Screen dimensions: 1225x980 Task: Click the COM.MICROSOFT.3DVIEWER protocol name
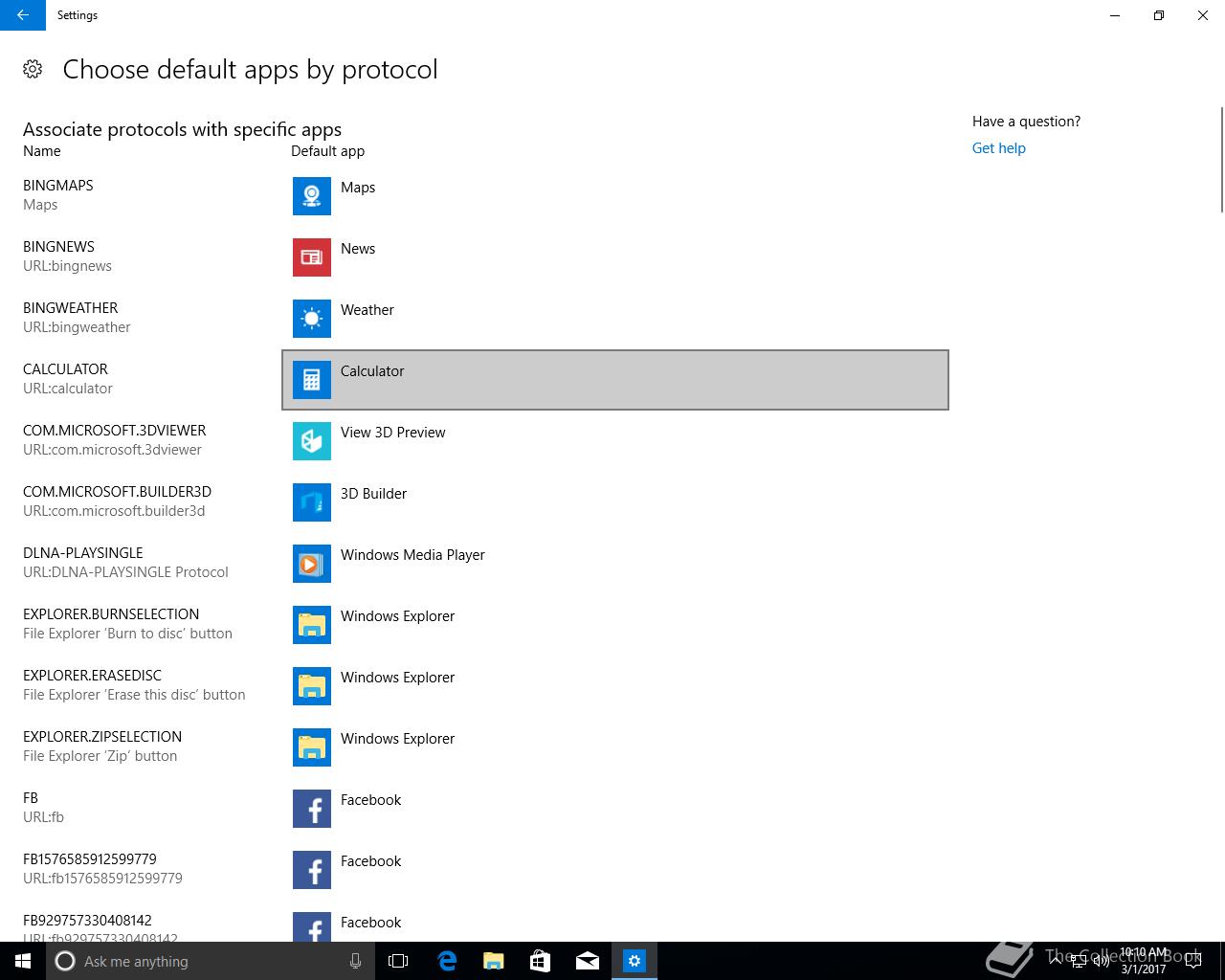(115, 431)
